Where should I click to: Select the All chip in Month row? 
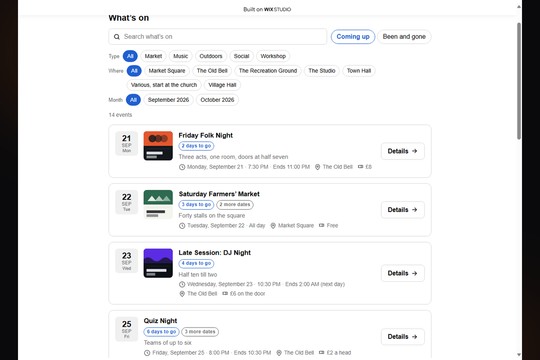133,100
